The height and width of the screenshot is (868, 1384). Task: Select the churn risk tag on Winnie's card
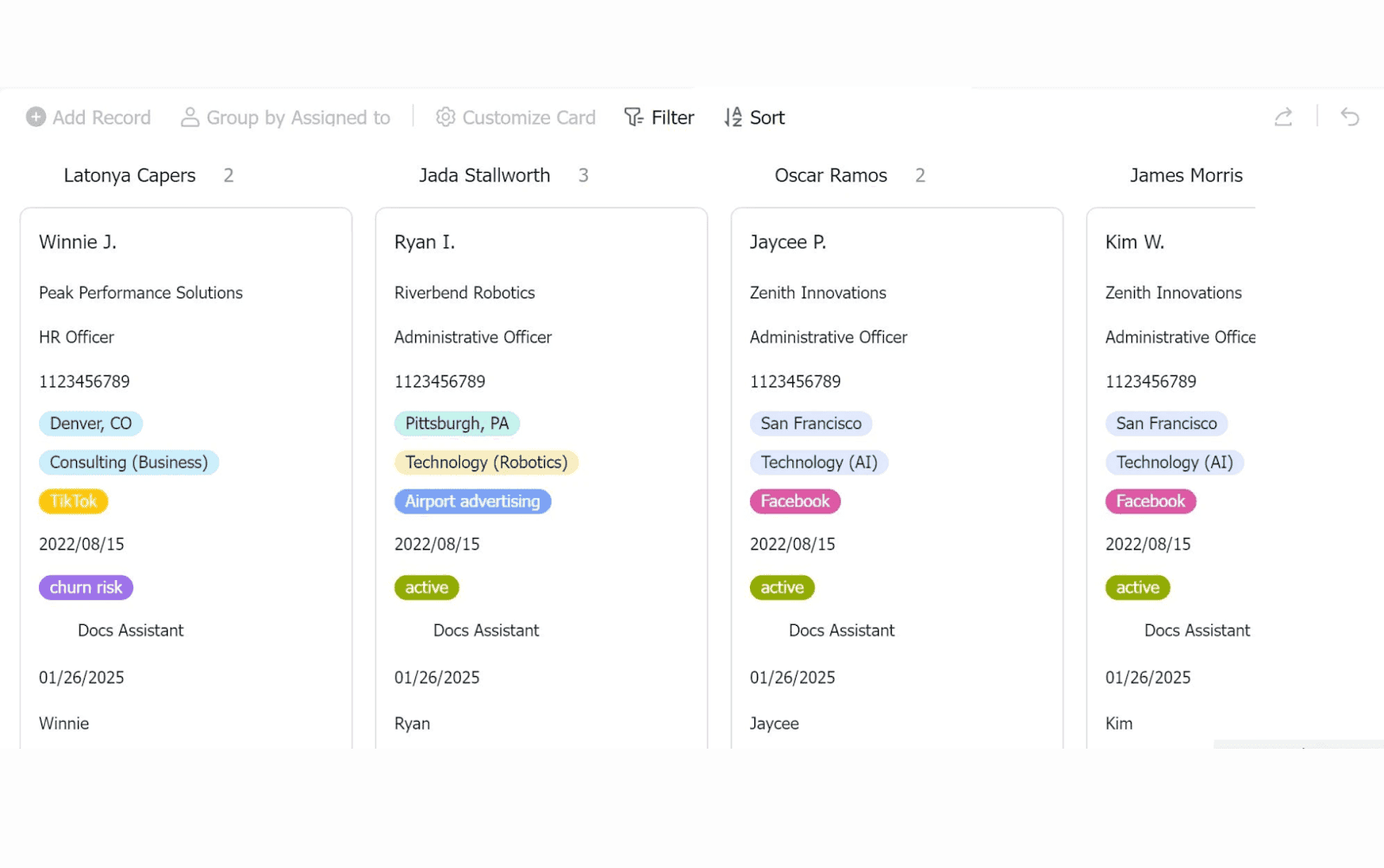[86, 587]
